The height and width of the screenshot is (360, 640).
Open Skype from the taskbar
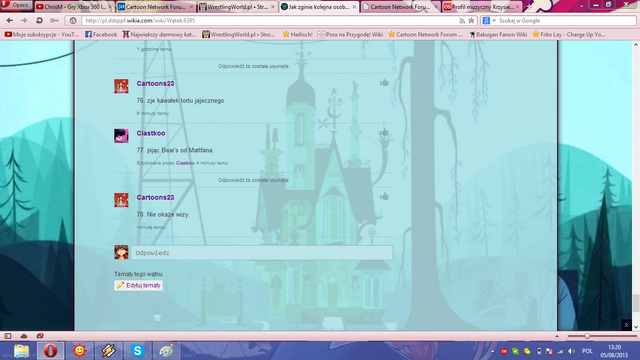(x=138, y=351)
